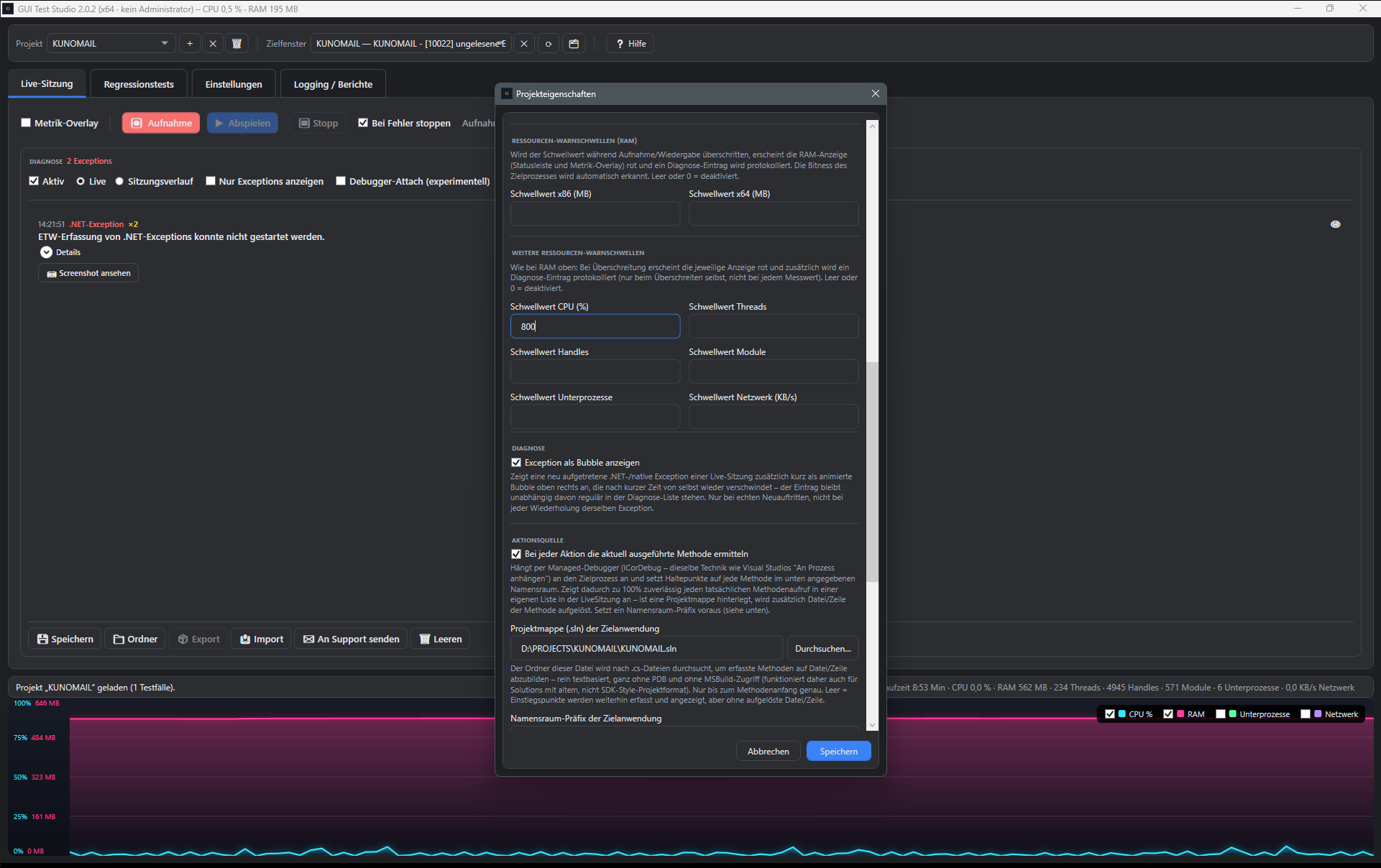The width and height of the screenshot is (1381, 868).
Task: Close the Projekteigenschaften dialog
Action: 875,93
